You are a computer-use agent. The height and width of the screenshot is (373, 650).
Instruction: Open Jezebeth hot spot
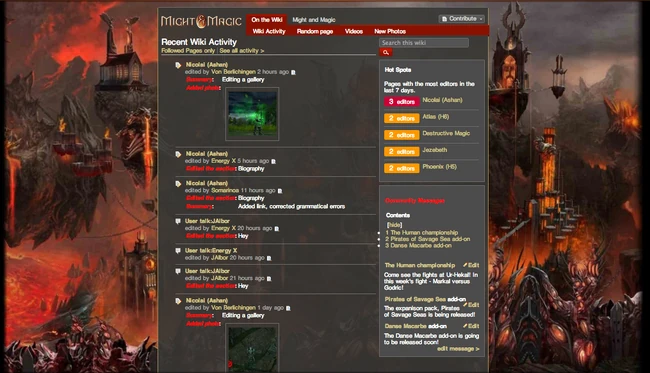434,150
